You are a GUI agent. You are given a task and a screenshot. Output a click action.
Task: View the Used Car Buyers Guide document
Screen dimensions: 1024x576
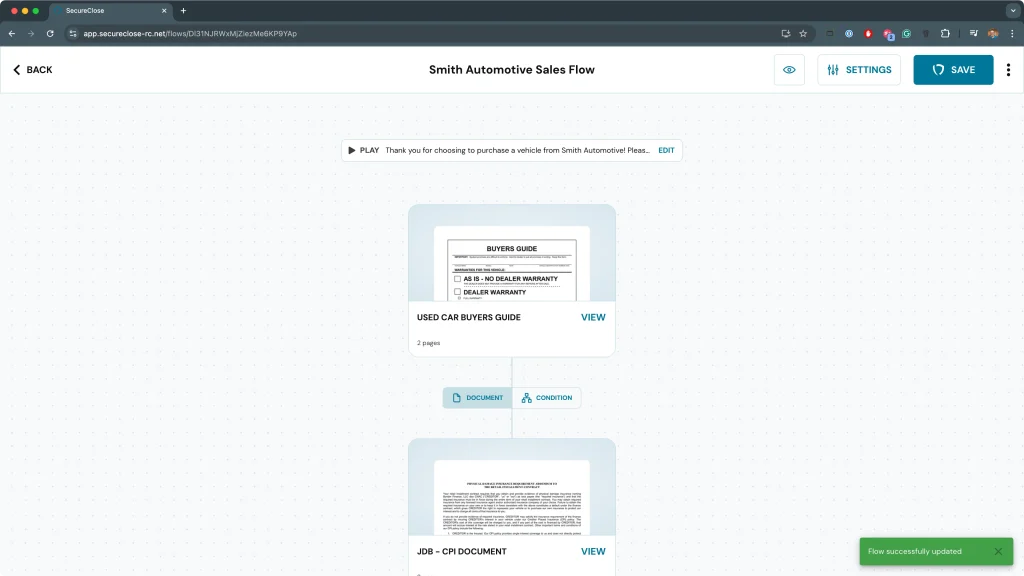coord(593,317)
